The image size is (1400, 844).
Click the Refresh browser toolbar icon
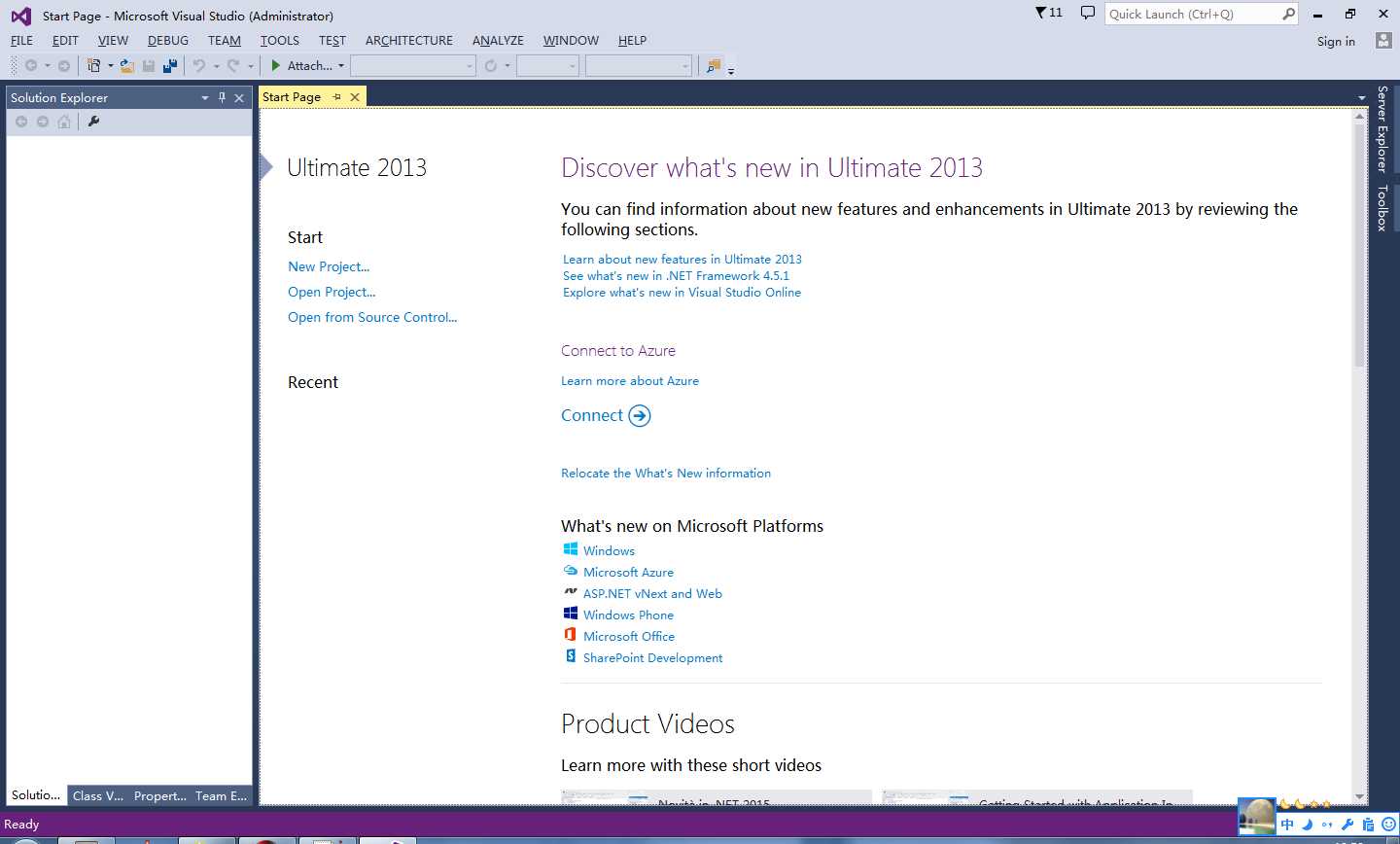[x=491, y=66]
